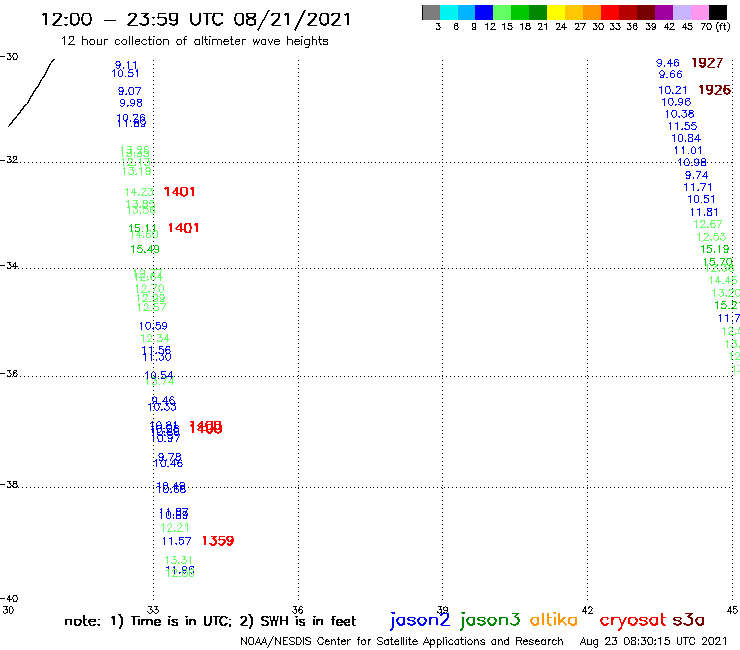This screenshot has width=740, height=650.
Task: Select the yellow swatch in the color scale
Action: [556, 12]
